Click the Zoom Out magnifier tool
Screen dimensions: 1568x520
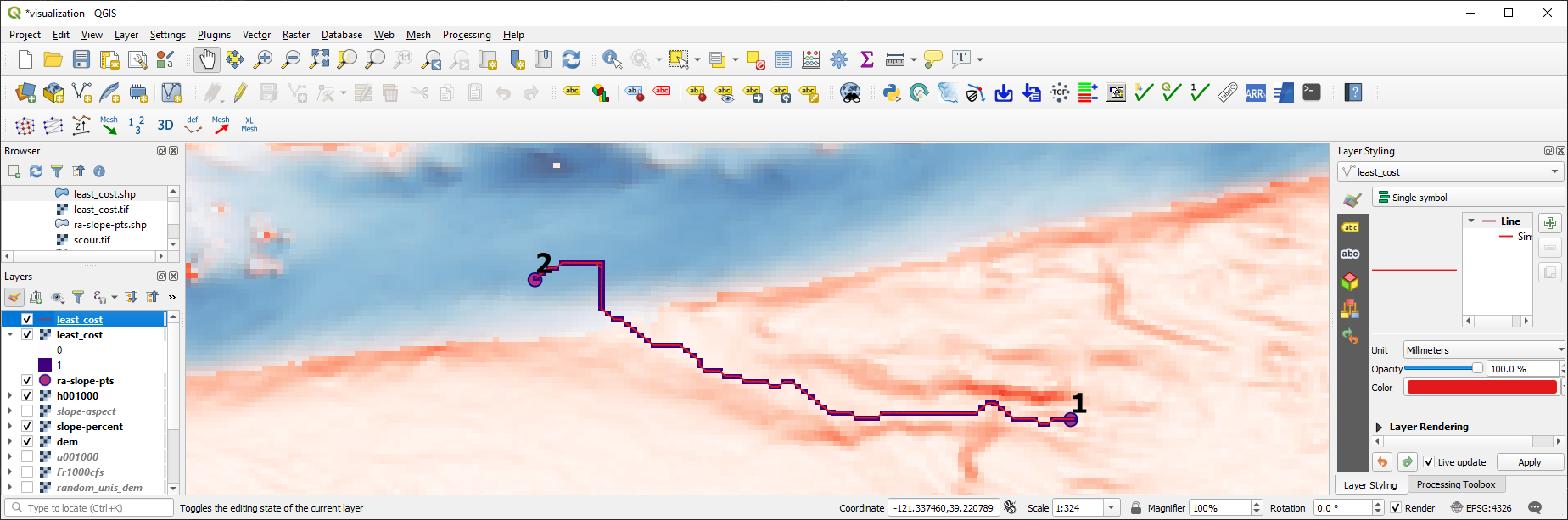(291, 59)
